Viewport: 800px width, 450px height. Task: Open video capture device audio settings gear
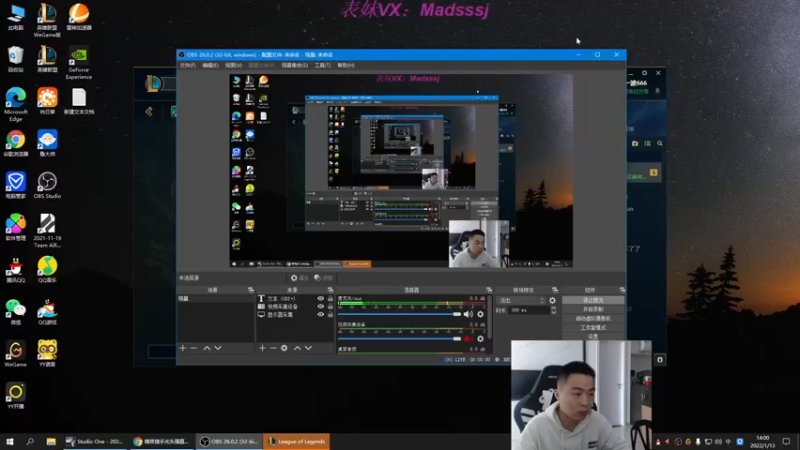(480, 339)
